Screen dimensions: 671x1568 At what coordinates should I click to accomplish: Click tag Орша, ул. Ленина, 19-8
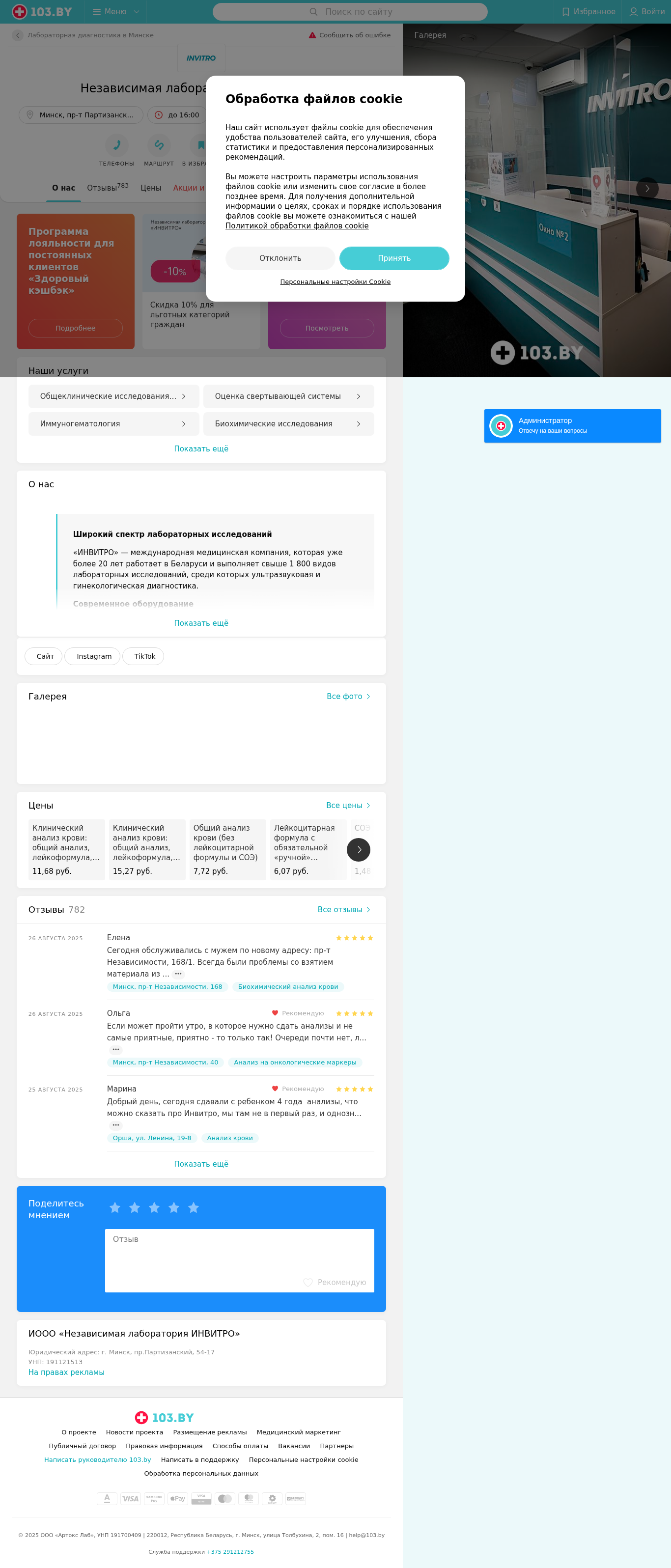pos(152,1138)
